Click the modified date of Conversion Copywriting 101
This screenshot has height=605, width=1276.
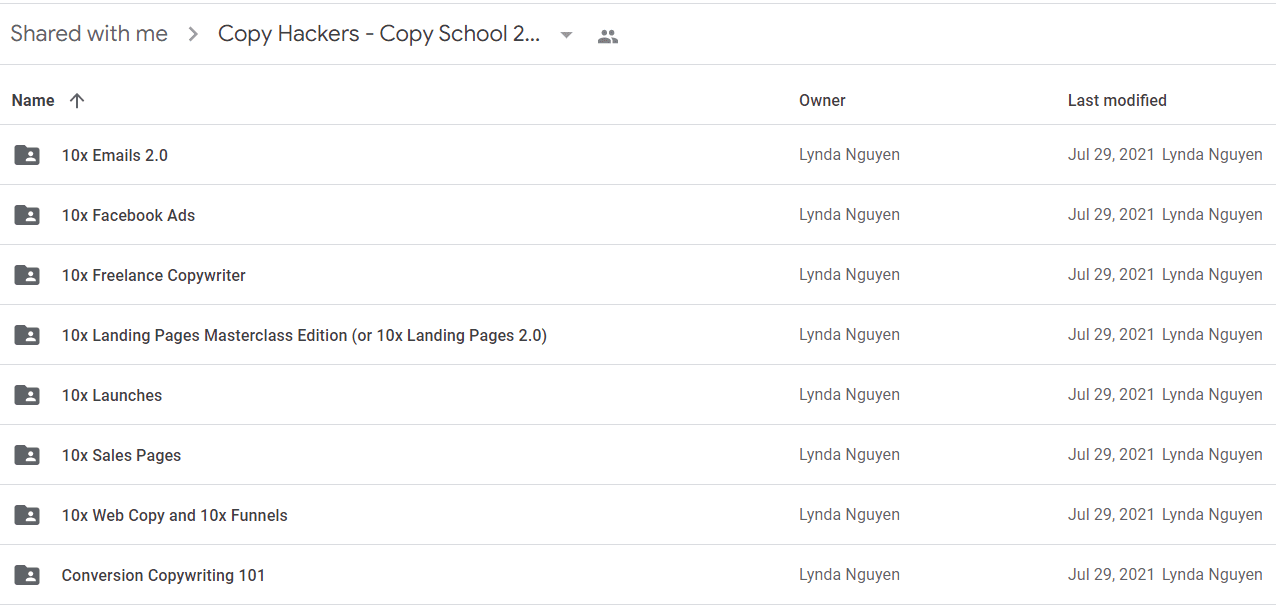click(1111, 575)
